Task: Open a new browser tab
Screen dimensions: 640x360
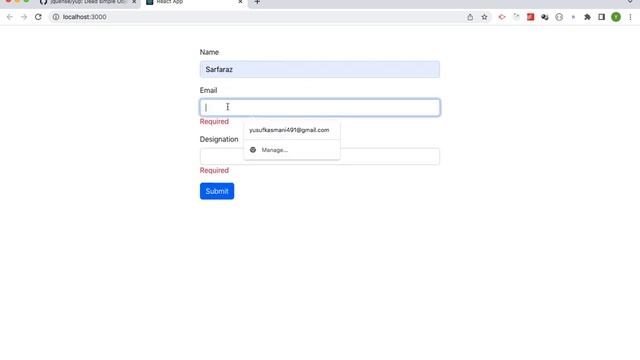Action: pyautogui.click(x=257, y=2)
